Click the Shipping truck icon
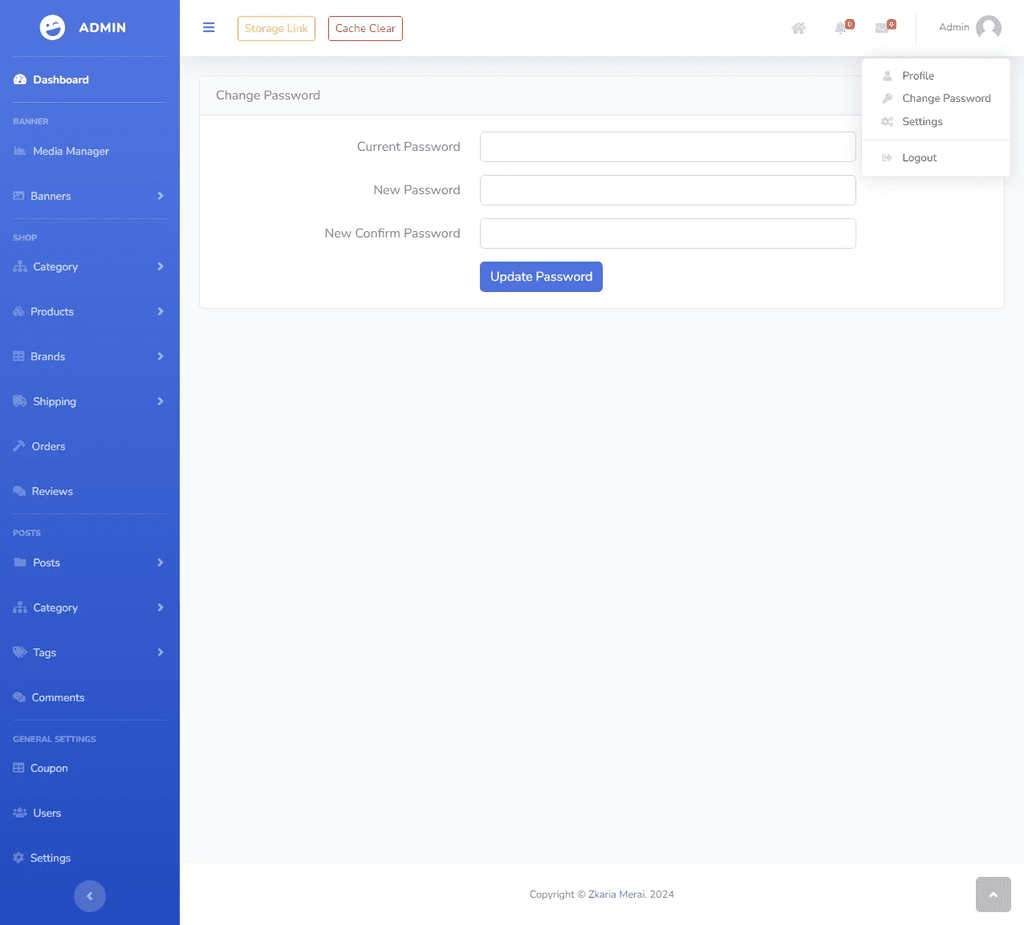The height and width of the screenshot is (925, 1024). tap(20, 401)
